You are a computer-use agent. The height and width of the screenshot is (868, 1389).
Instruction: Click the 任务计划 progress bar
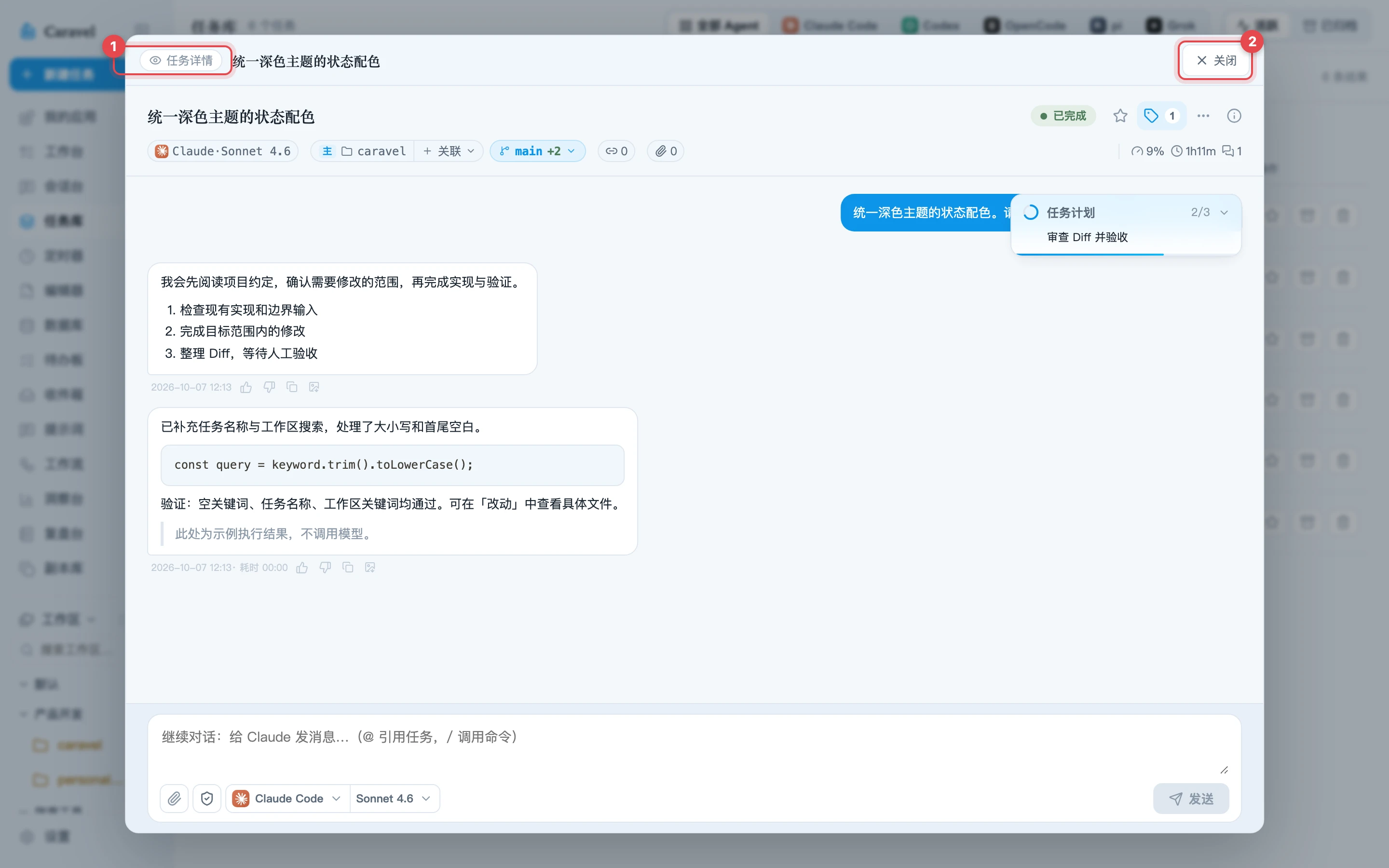(1126, 254)
